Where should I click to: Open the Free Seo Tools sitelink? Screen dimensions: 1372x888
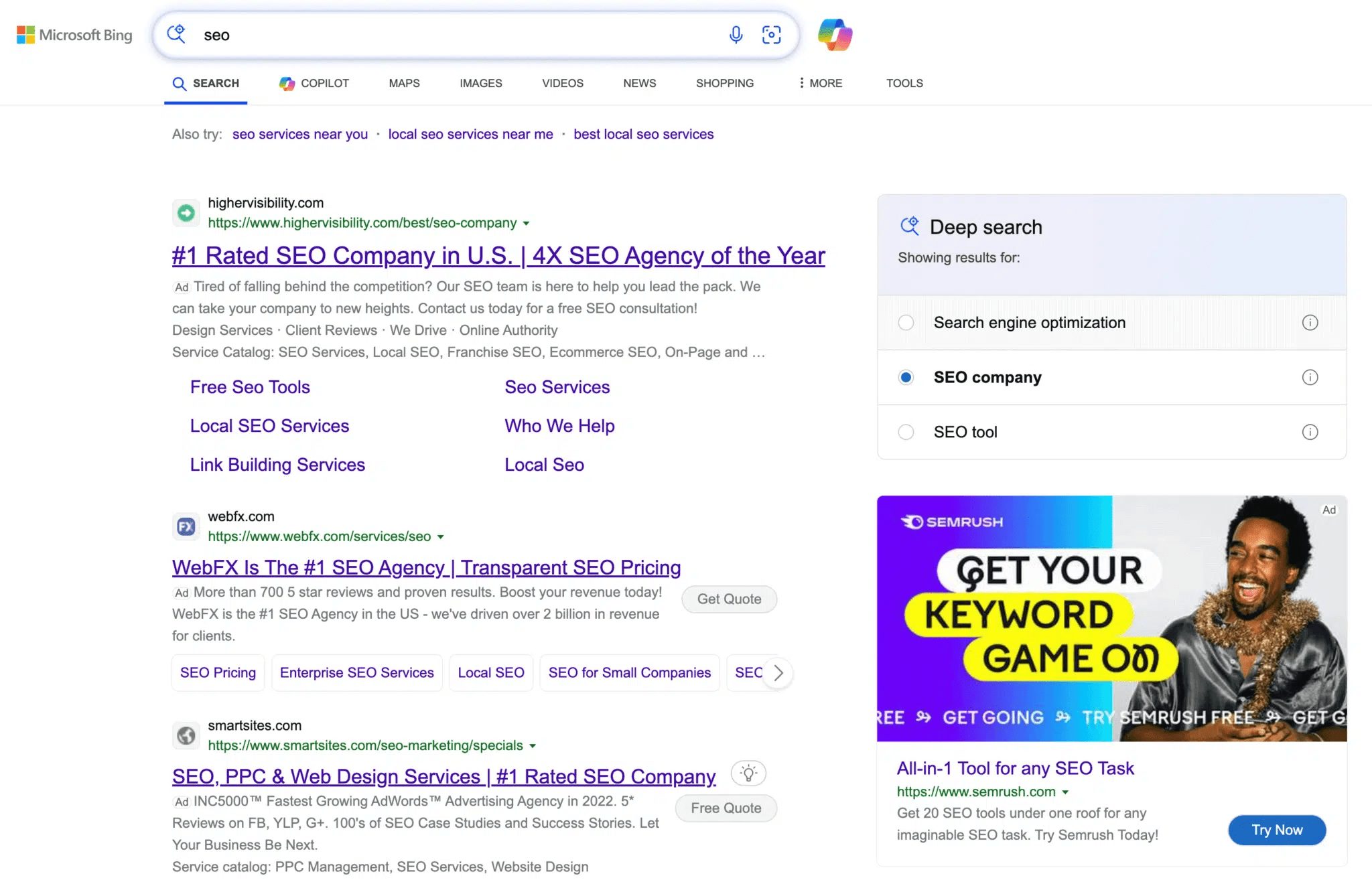coord(250,387)
